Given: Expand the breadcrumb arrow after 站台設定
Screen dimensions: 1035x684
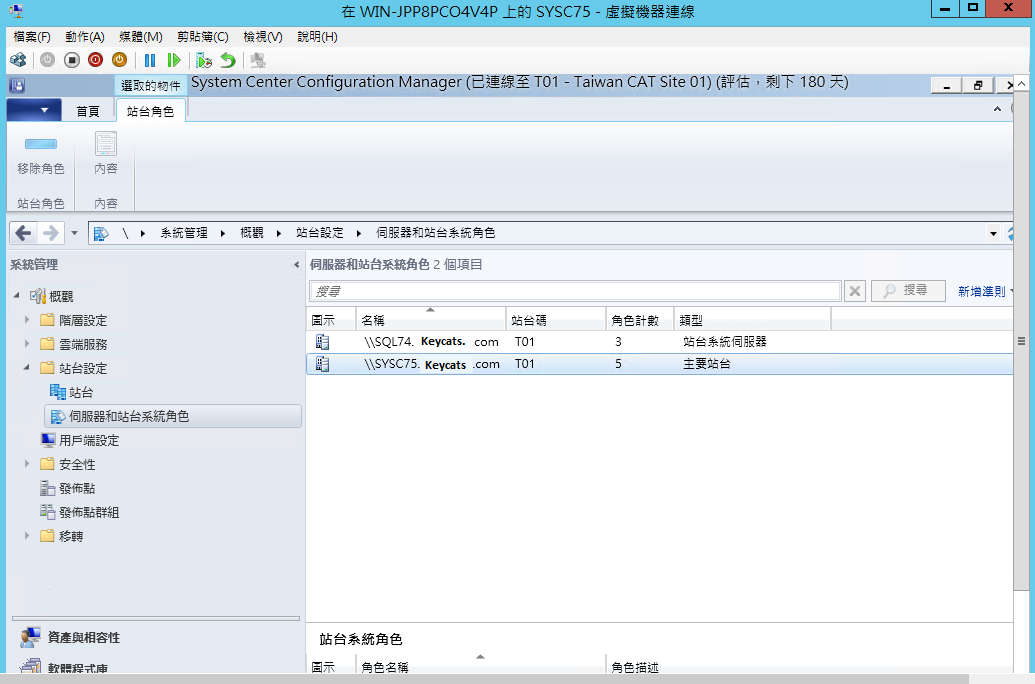Looking at the screenshot, I should [x=359, y=233].
